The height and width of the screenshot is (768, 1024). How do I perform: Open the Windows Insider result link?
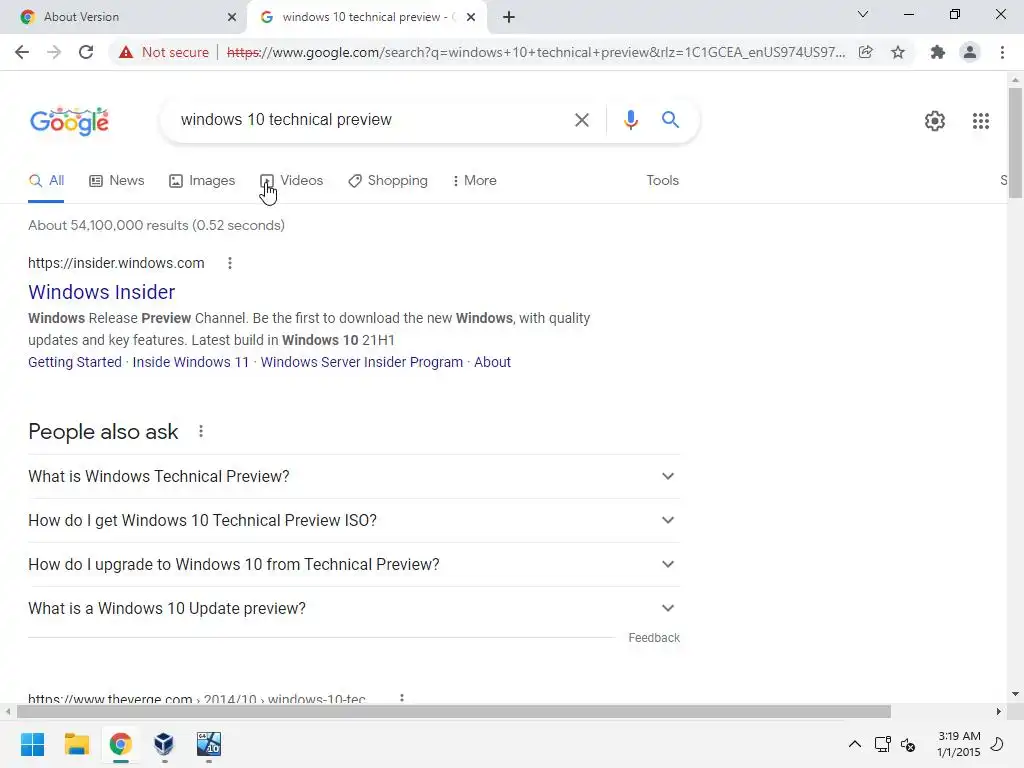[x=101, y=293]
